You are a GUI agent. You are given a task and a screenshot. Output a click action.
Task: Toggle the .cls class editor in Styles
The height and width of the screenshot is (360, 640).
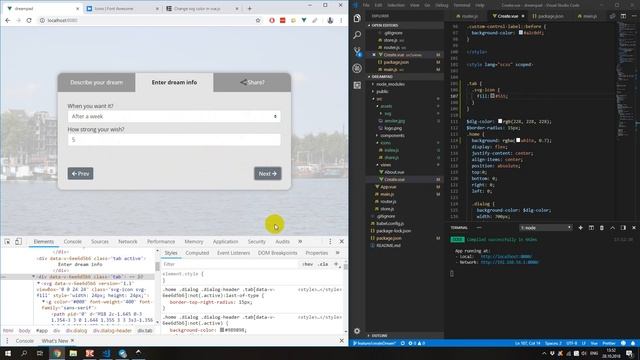(x=323, y=264)
